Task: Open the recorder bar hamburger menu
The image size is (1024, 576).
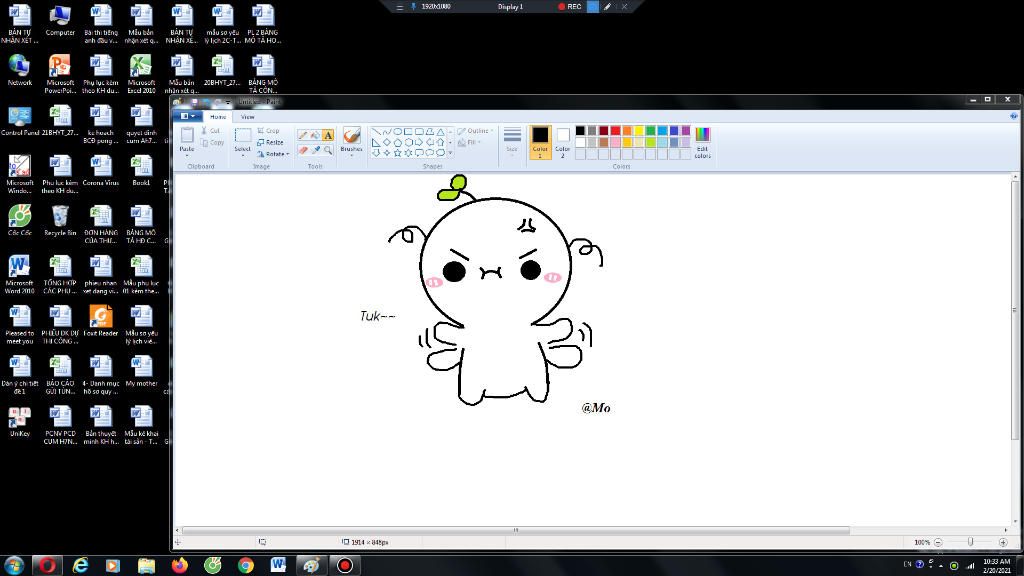Action: pyautogui.click(x=400, y=7)
